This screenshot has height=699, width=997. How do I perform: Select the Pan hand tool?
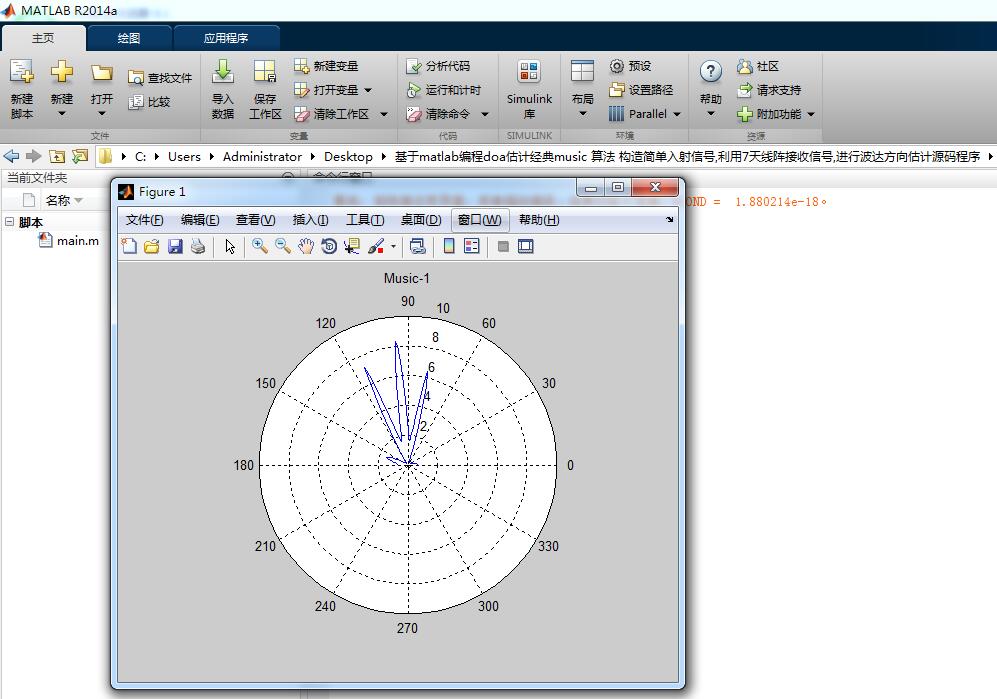coord(306,246)
